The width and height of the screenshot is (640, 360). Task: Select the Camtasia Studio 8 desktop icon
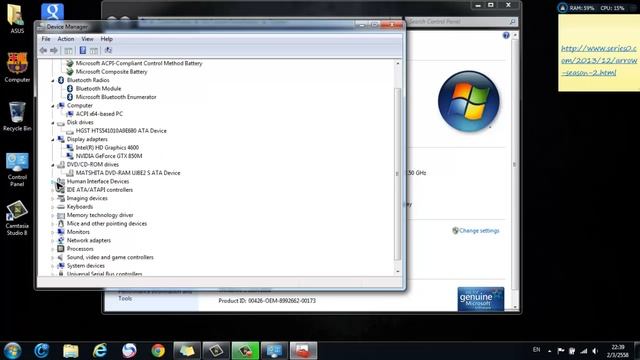click(x=17, y=218)
